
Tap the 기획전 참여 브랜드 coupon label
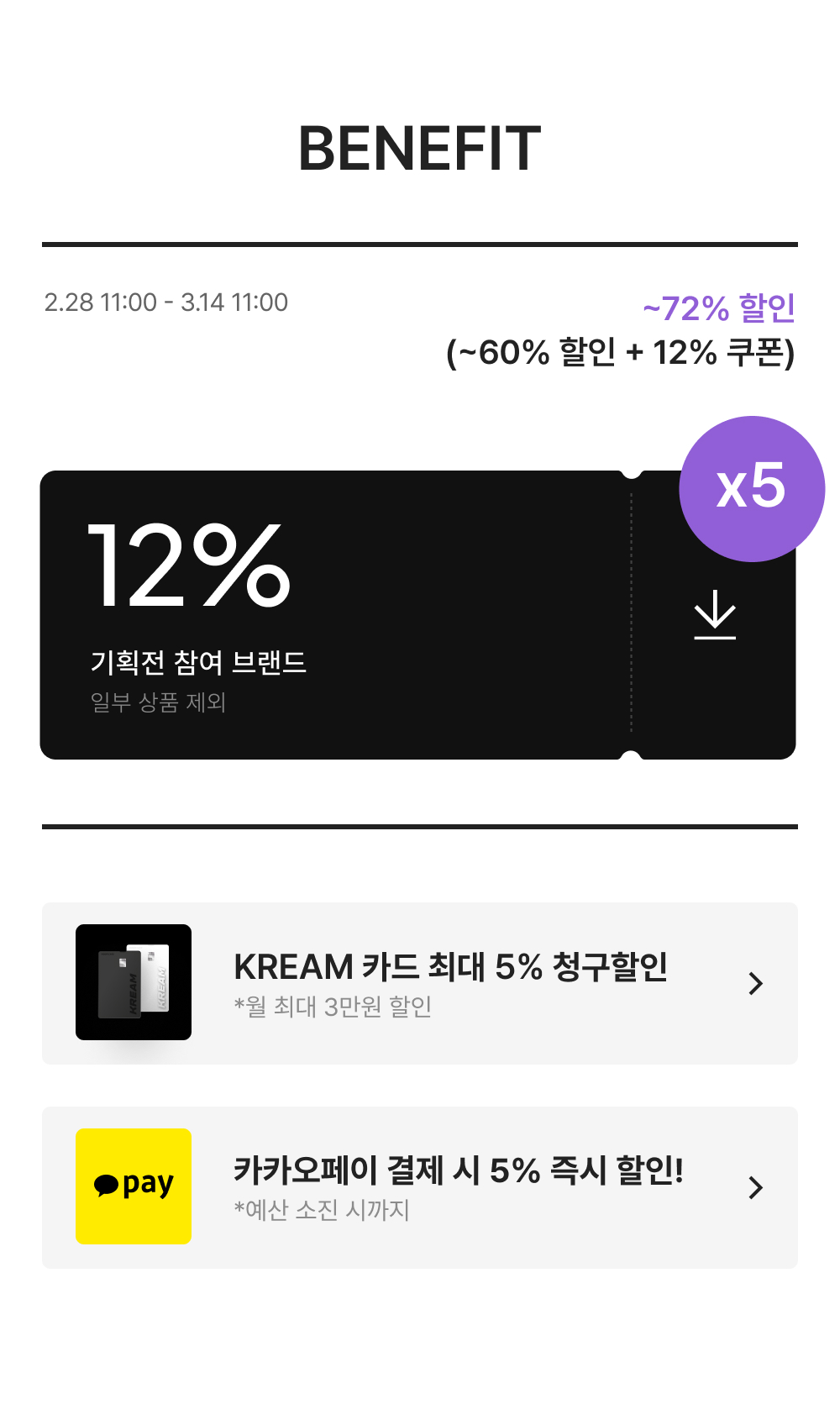tap(198, 662)
